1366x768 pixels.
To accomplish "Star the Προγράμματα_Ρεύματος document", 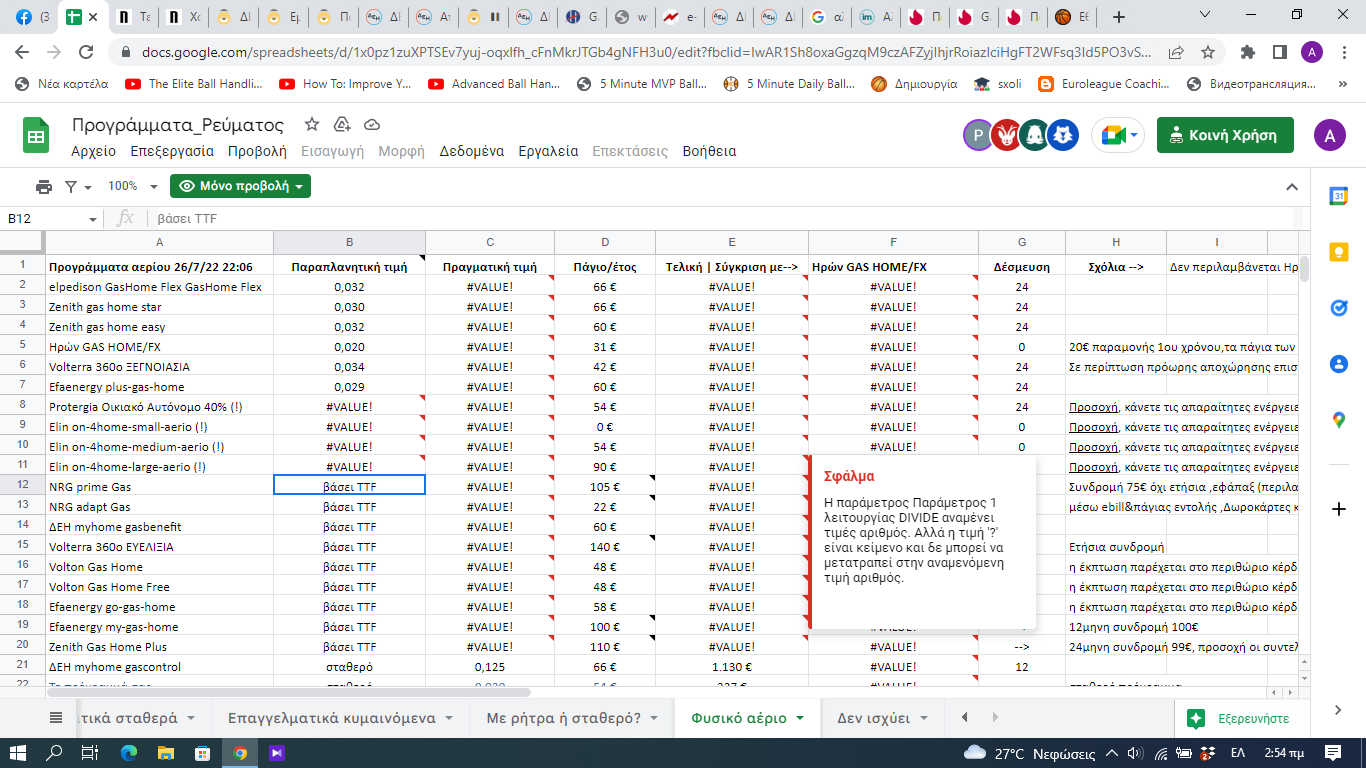I will pos(312,124).
